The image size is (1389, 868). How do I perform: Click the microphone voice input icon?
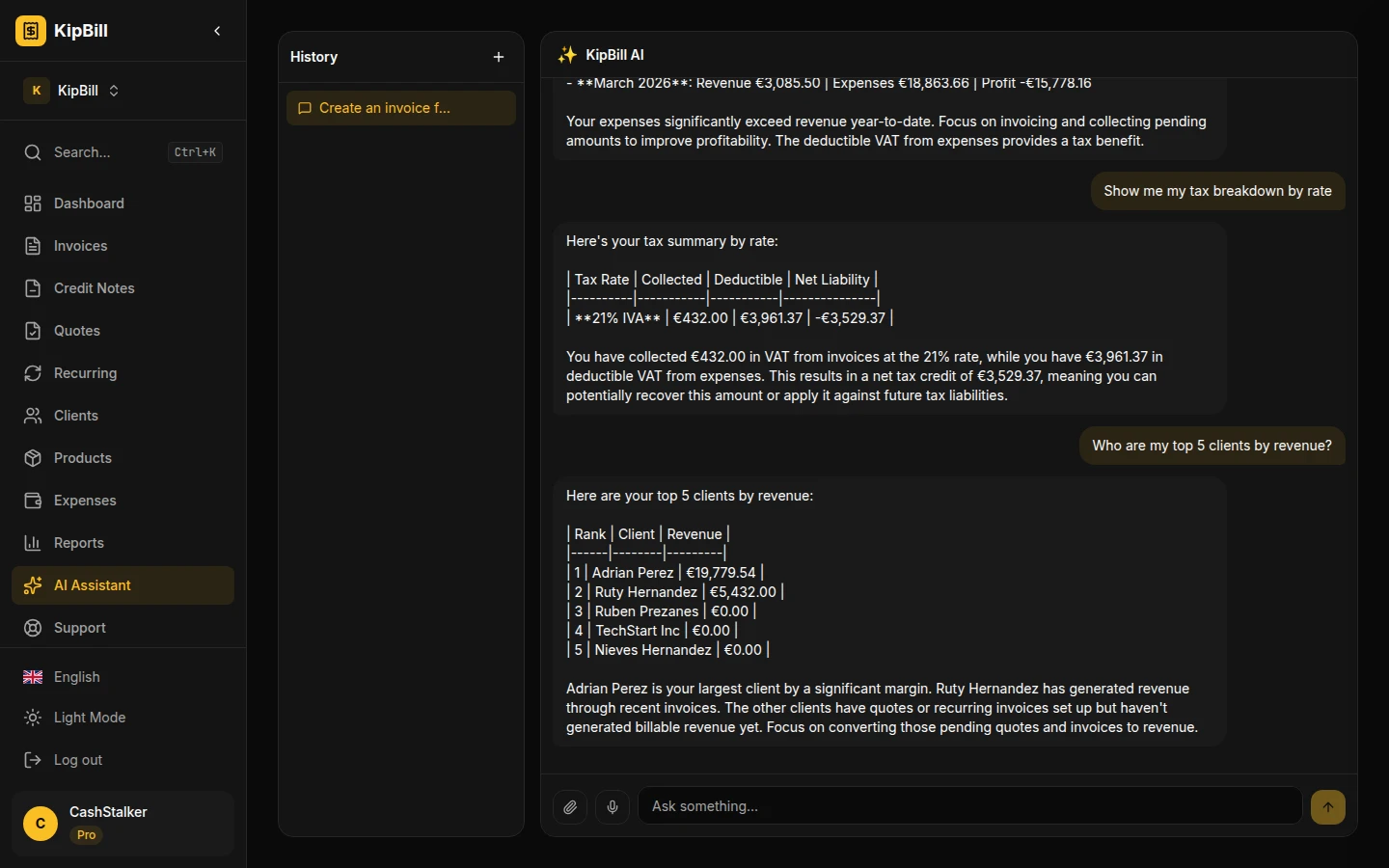click(x=613, y=807)
